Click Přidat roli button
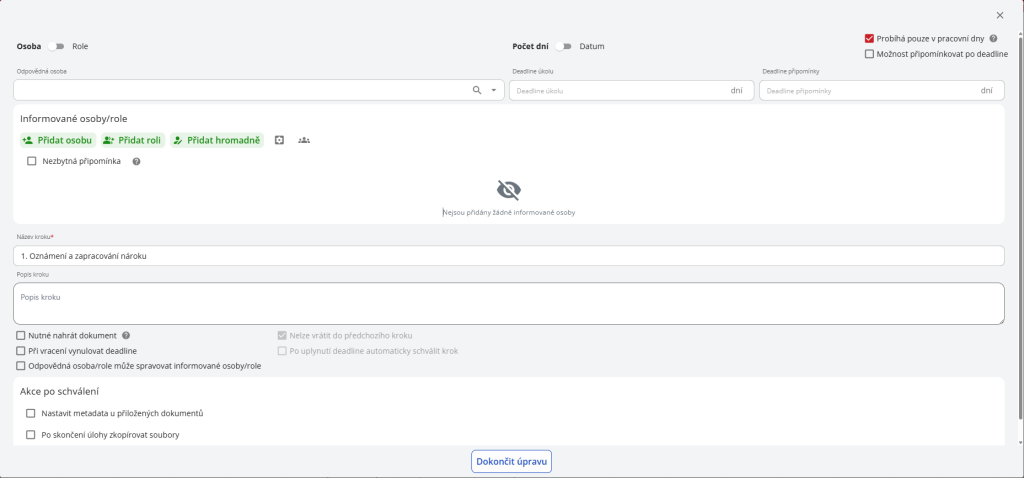1024x478 pixels. 132,140
